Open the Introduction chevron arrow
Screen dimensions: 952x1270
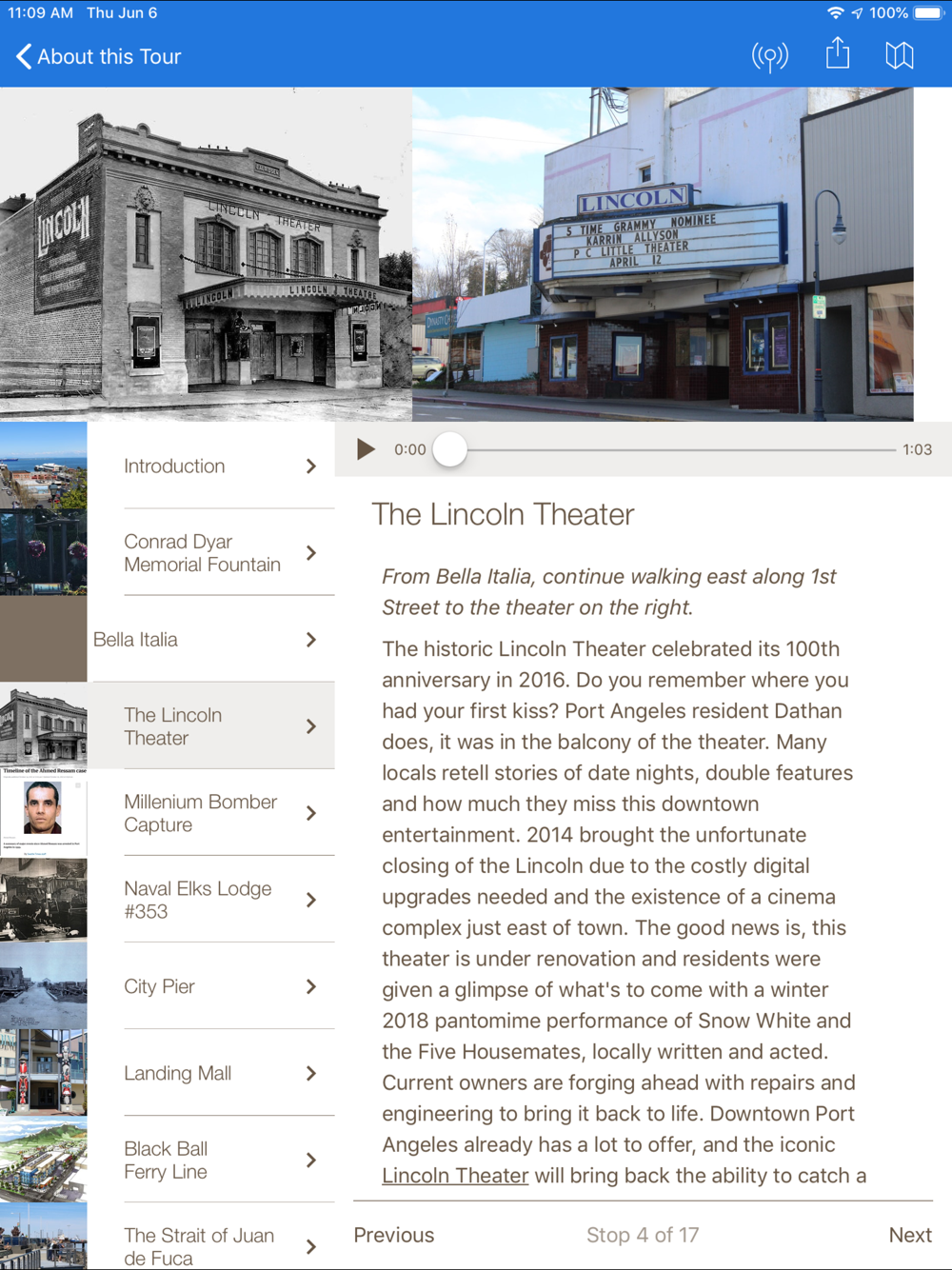point(311,466)
